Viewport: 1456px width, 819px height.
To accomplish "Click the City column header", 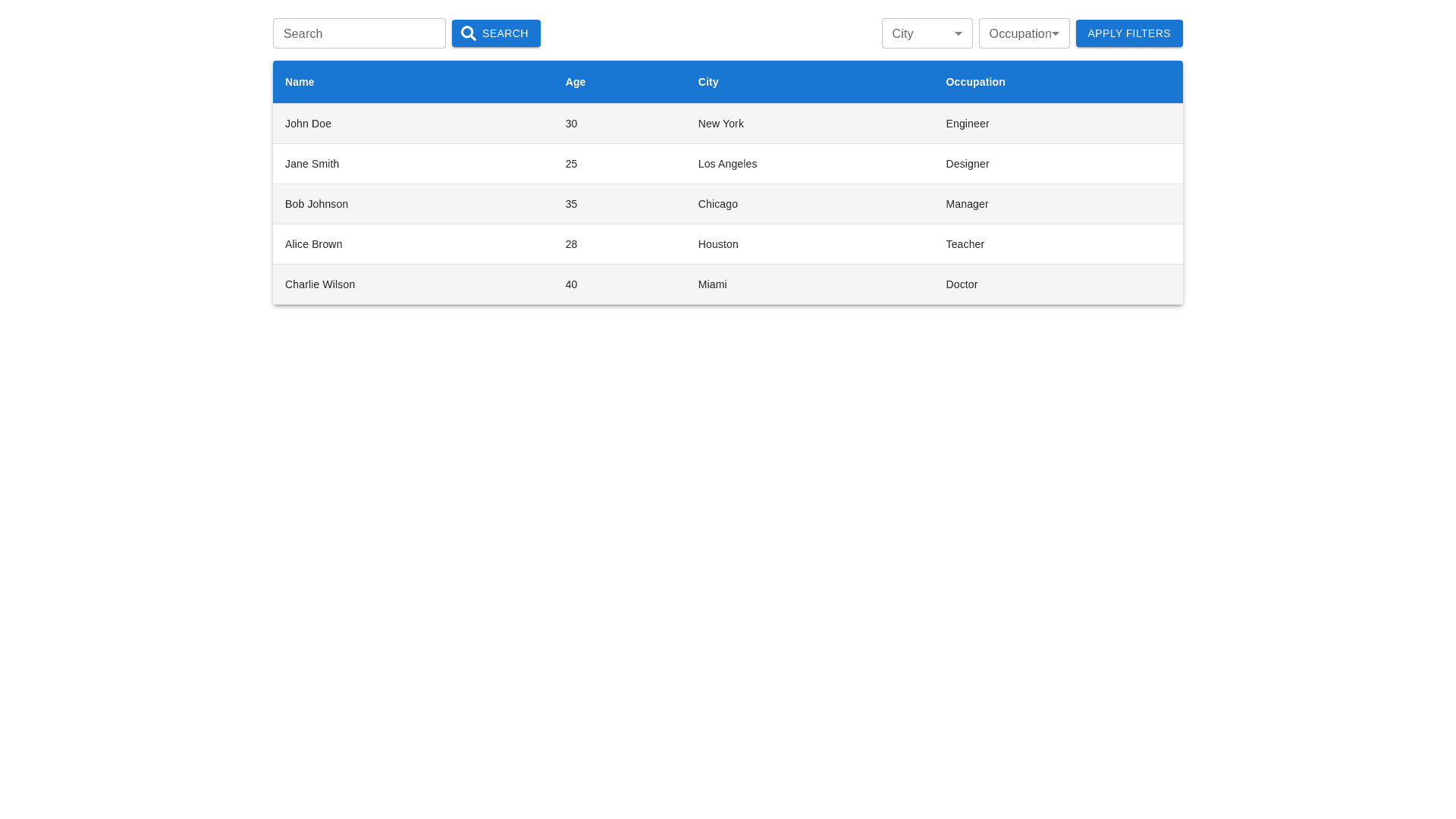I will click(708, 82).
